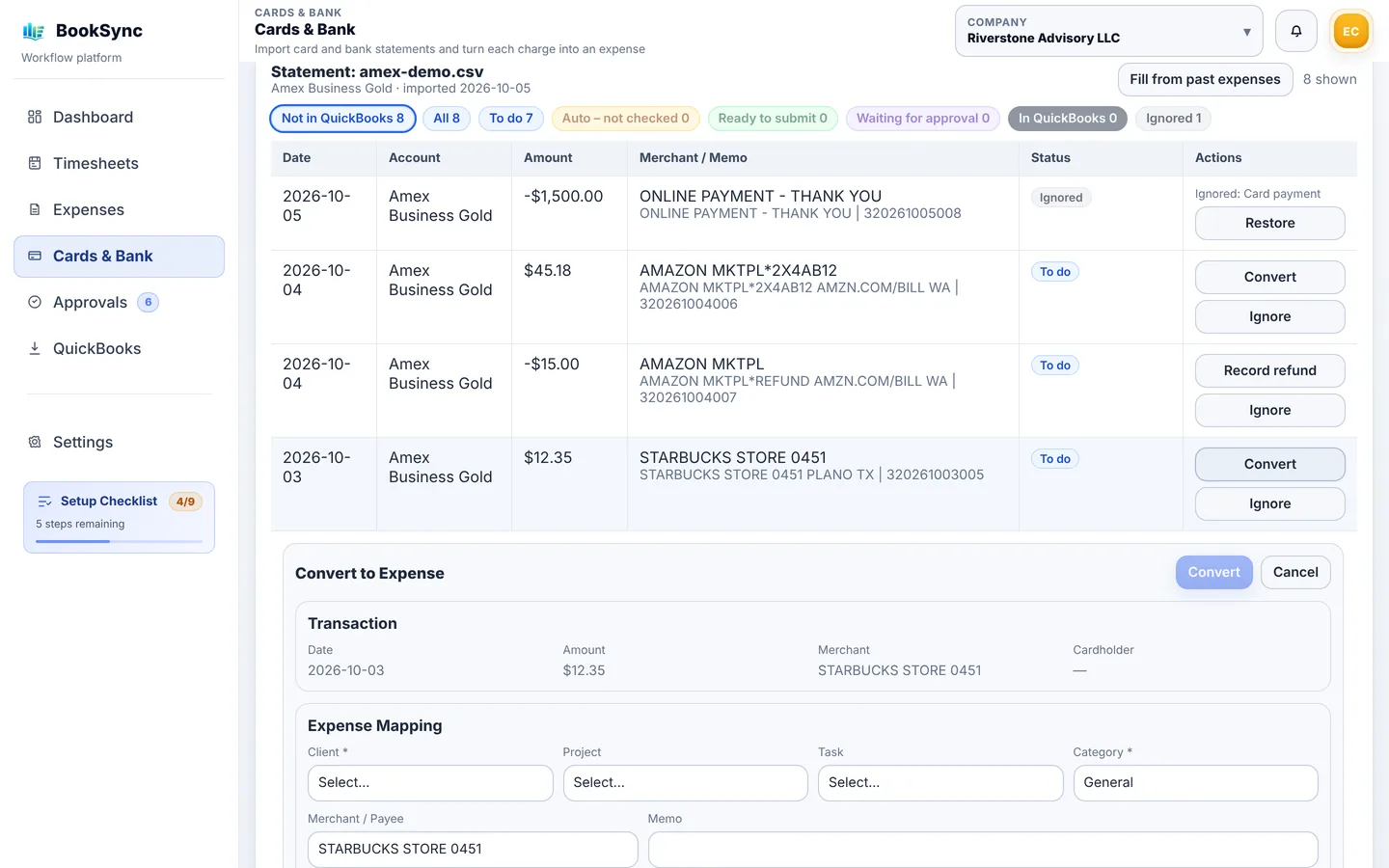Screen dimensions: 1389x868
Task: Show Ready to submit transactions
Action: click(773, 119)
